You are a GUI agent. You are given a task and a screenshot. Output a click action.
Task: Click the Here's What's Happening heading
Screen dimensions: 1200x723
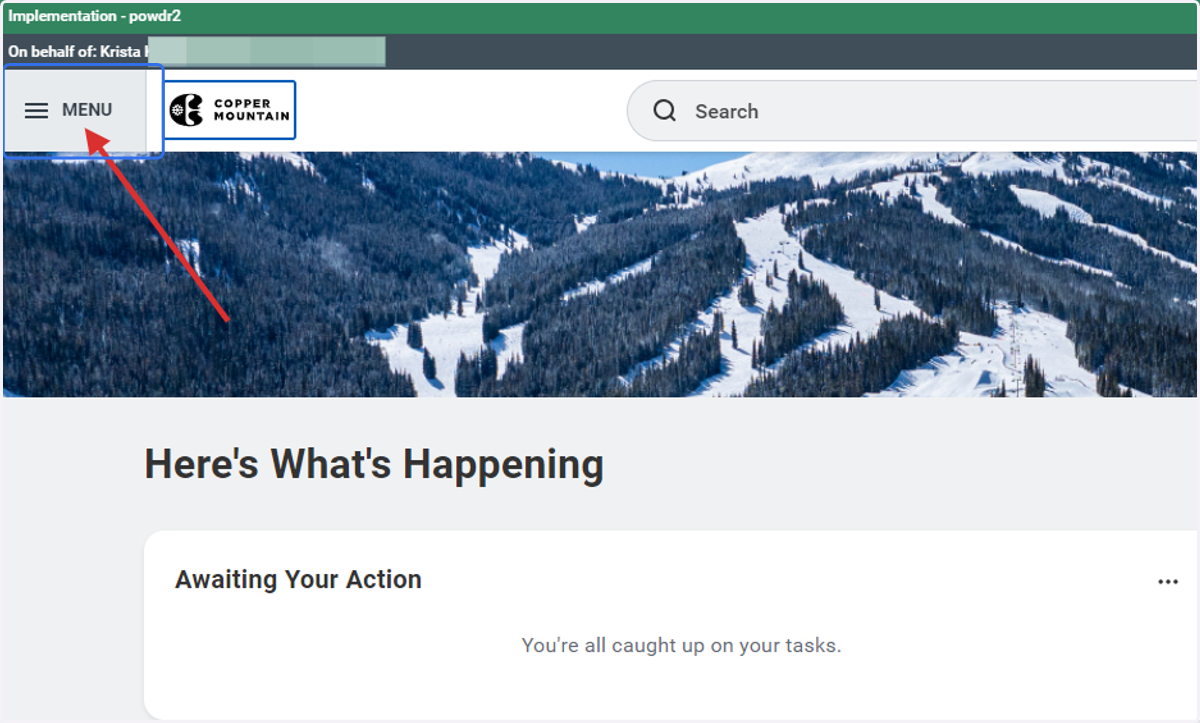pos(374,465)
